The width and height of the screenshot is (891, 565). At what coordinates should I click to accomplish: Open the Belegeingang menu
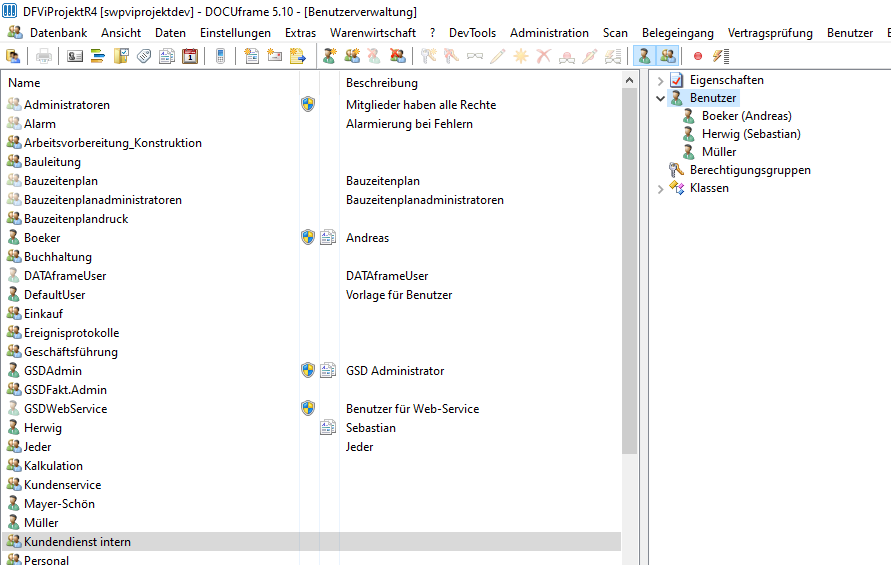point(677,33)
